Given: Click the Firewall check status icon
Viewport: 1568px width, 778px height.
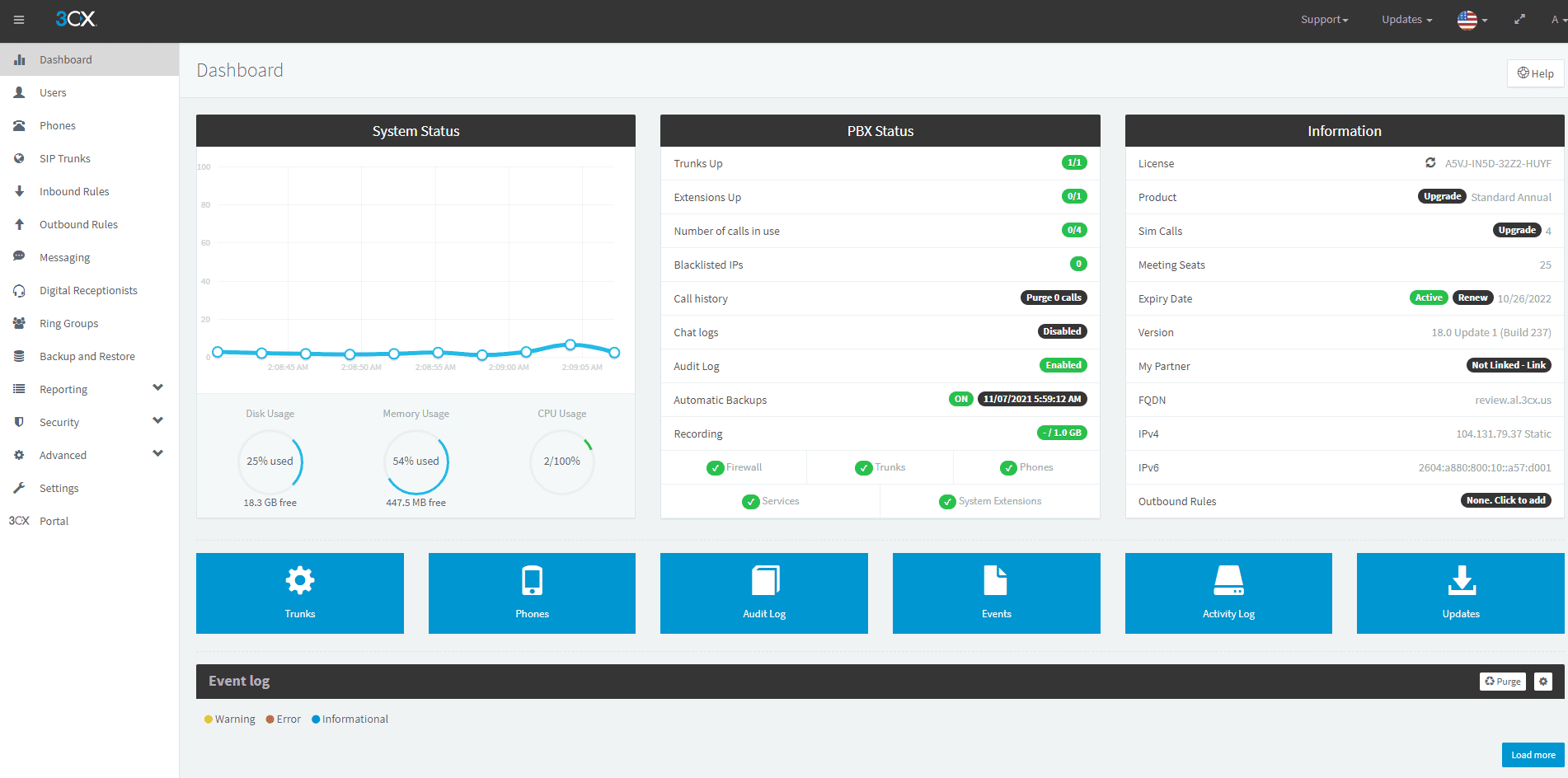Looking at the screenshot, I should point(715,468).
